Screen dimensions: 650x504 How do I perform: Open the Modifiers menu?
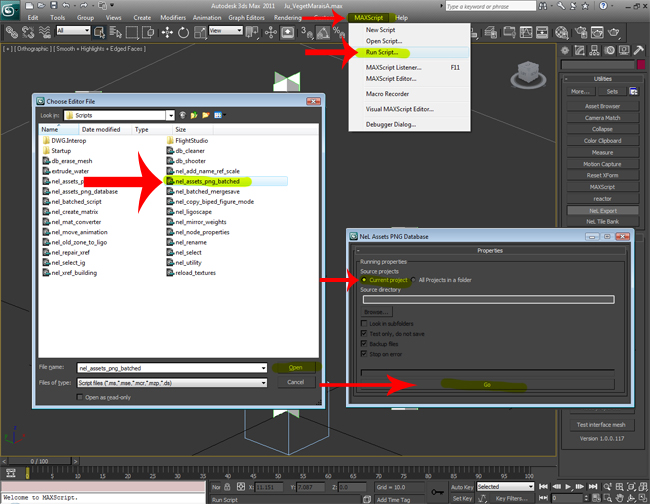[x=173, y=17]
